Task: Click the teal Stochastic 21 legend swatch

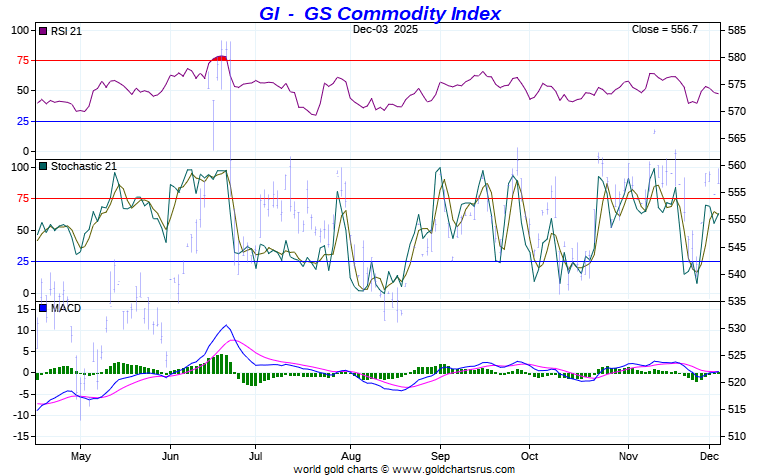Action: click(42, 166)
